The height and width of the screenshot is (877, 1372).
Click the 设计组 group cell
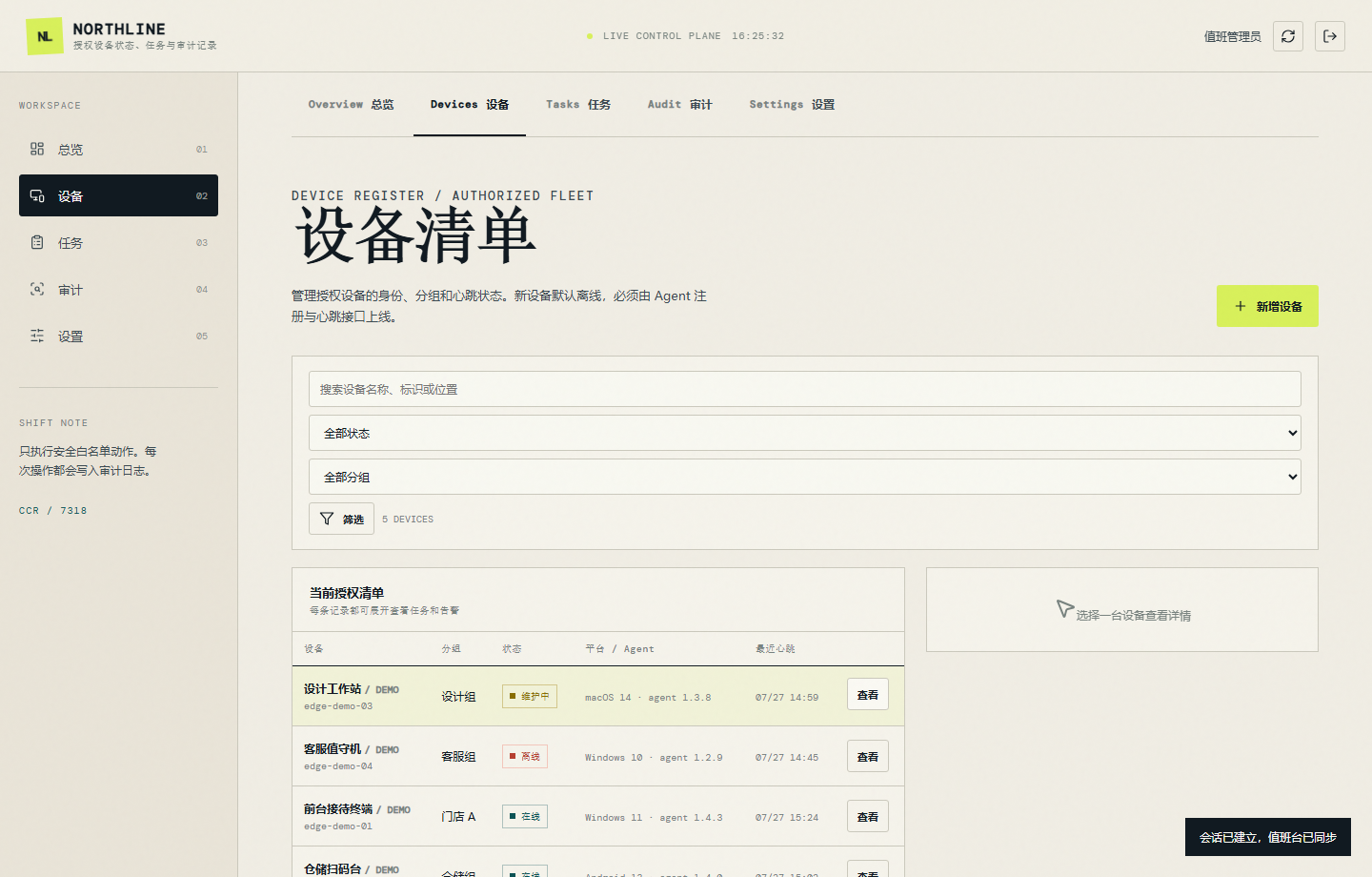pyautogui.click(x=458, y=697)
